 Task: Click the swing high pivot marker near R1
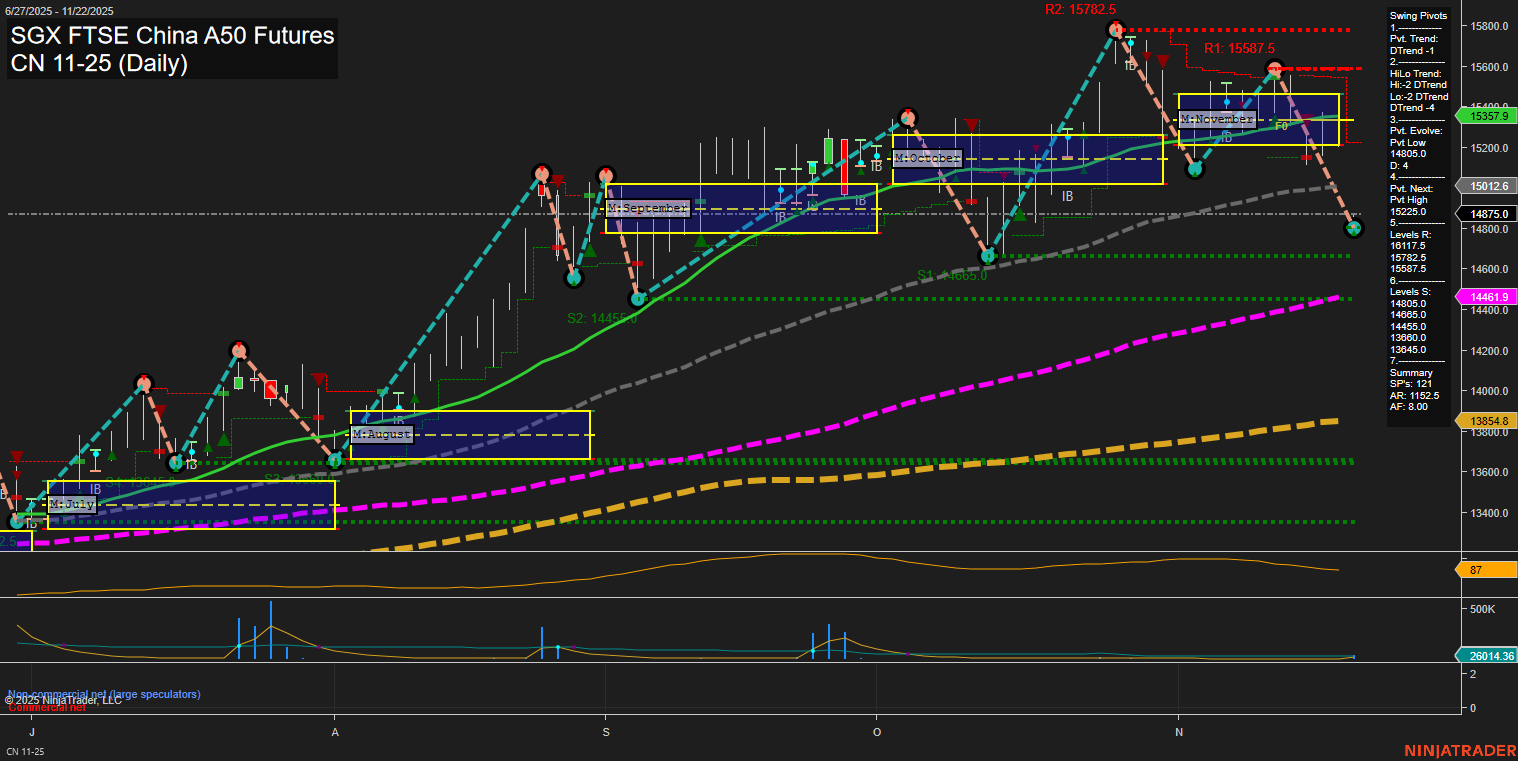coord(1274,69)
